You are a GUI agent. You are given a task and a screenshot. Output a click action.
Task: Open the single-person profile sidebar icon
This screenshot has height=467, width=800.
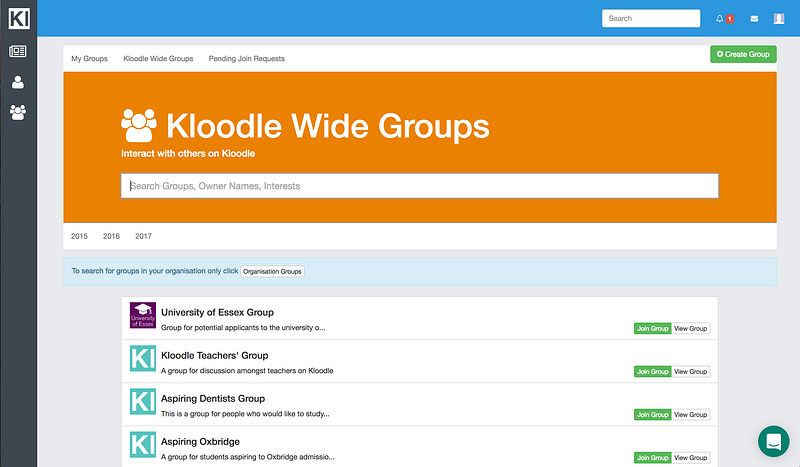tap(18, 82)
